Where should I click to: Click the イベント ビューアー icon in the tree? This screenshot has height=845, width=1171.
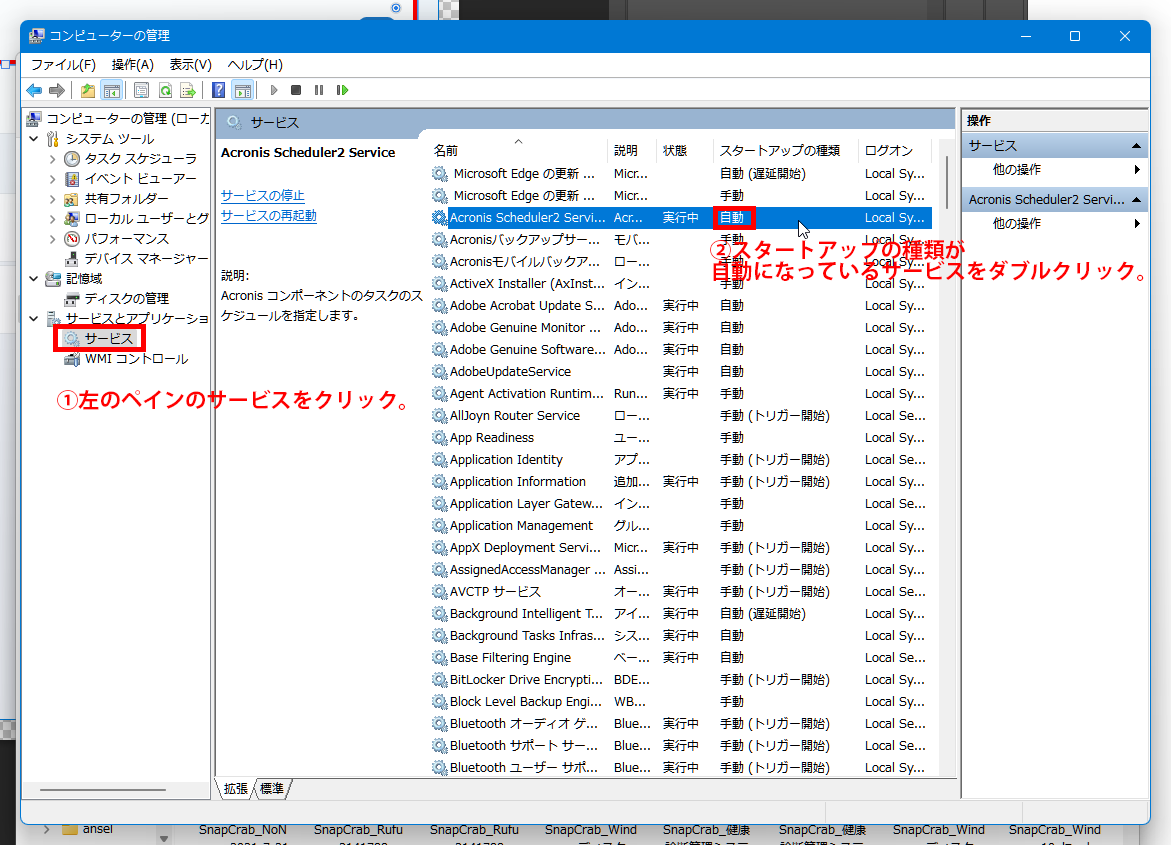(x=72, y=179)
